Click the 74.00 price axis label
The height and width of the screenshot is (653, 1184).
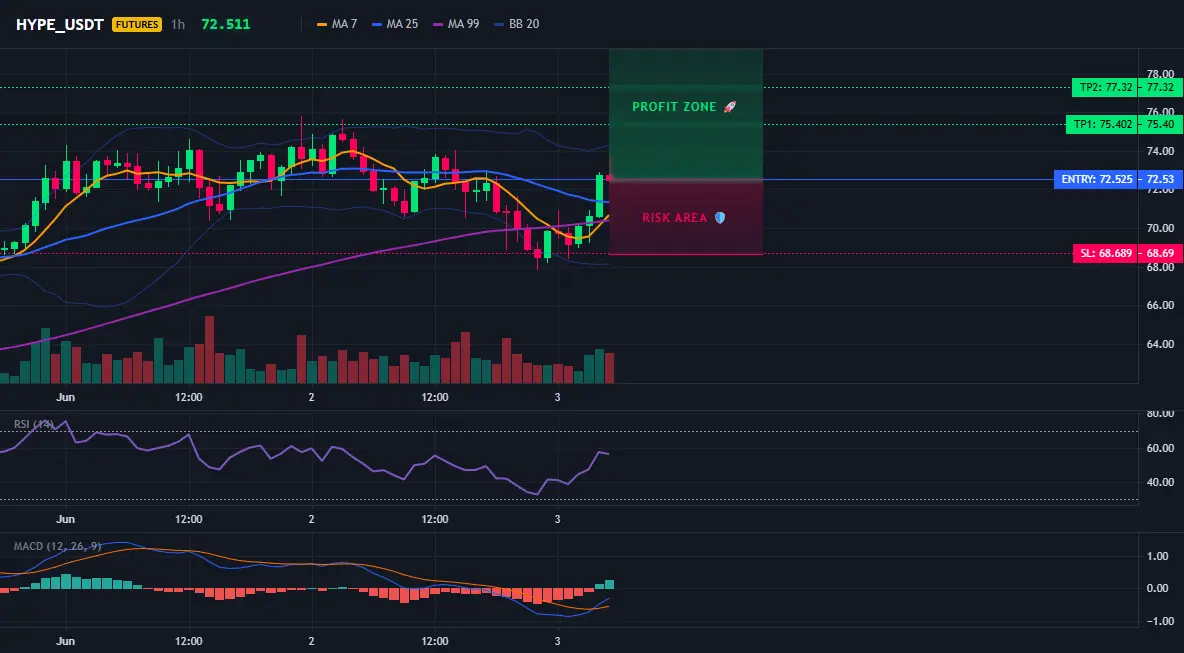pyautogui.click(x=1161, y=151)
